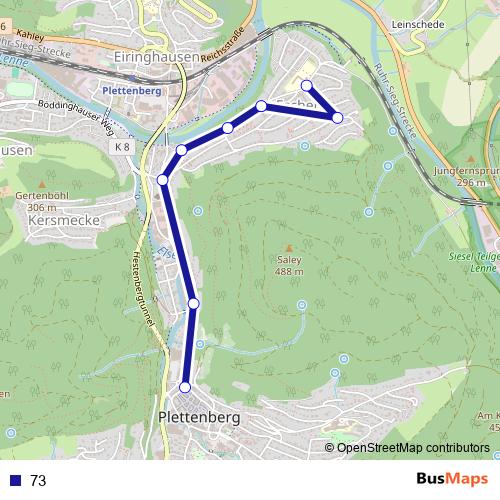The height and width of the screenshot is (500, 500).
Task: Click the Plettenberg railway station icon
Action: pyautogui.click(x=132, y=78)
